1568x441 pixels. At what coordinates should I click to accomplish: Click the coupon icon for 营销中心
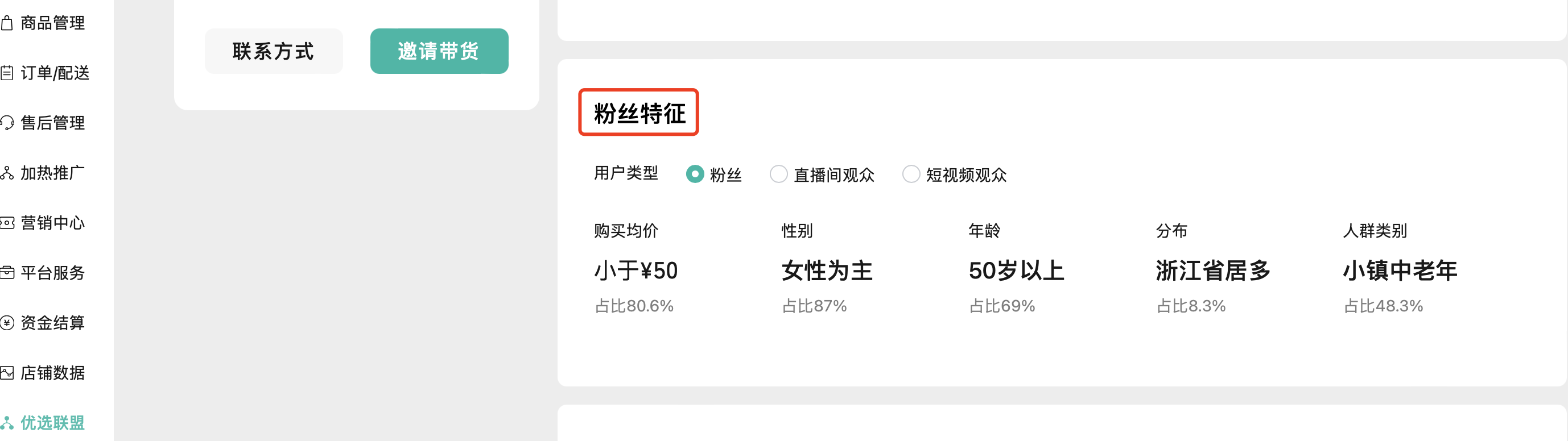click(x=7, y=223)
